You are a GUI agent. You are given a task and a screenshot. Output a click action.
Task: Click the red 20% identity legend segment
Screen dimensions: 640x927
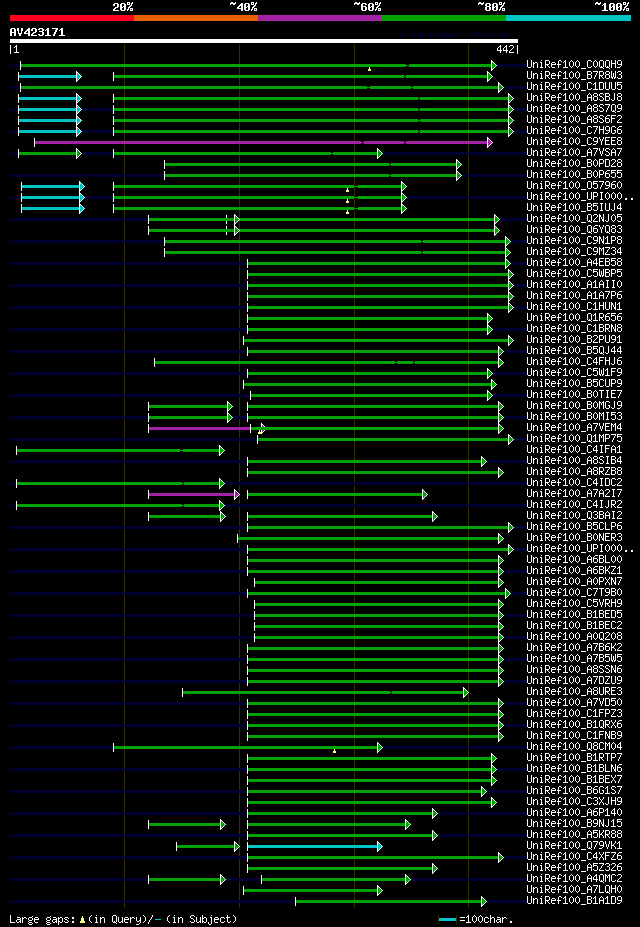[x=72, y=18]
